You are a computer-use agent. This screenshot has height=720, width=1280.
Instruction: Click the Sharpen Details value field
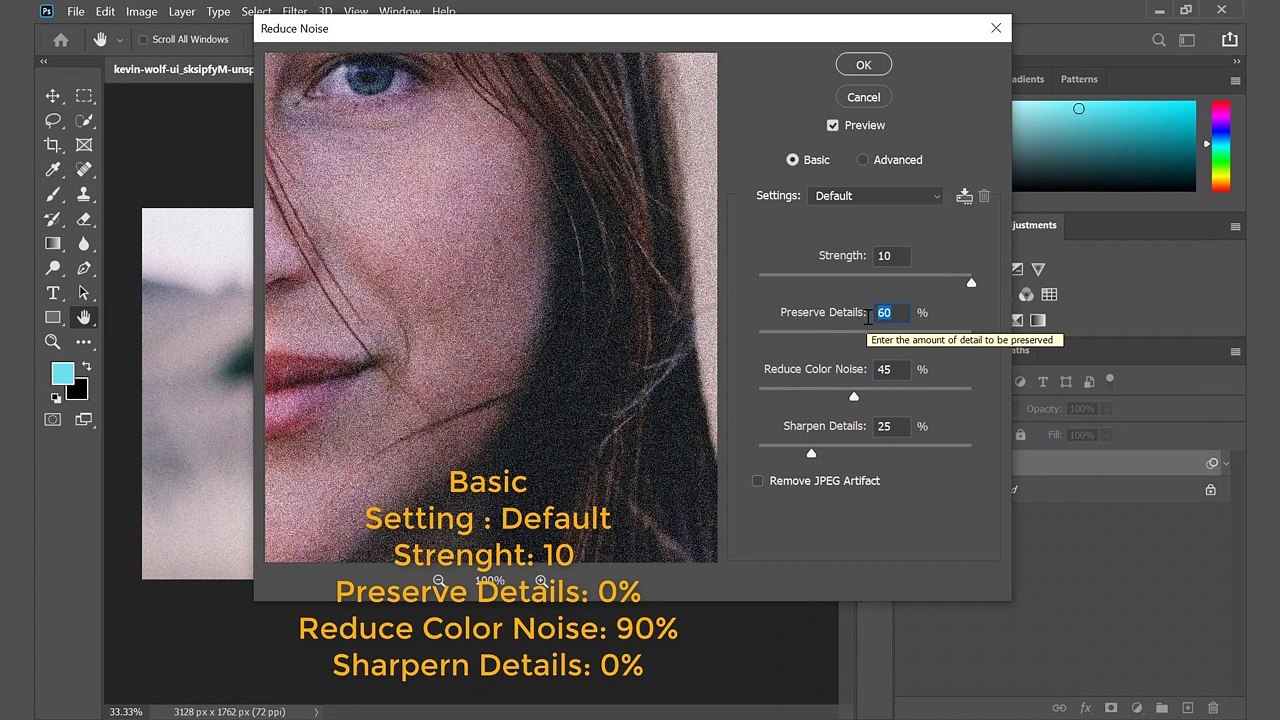[890, 426]
